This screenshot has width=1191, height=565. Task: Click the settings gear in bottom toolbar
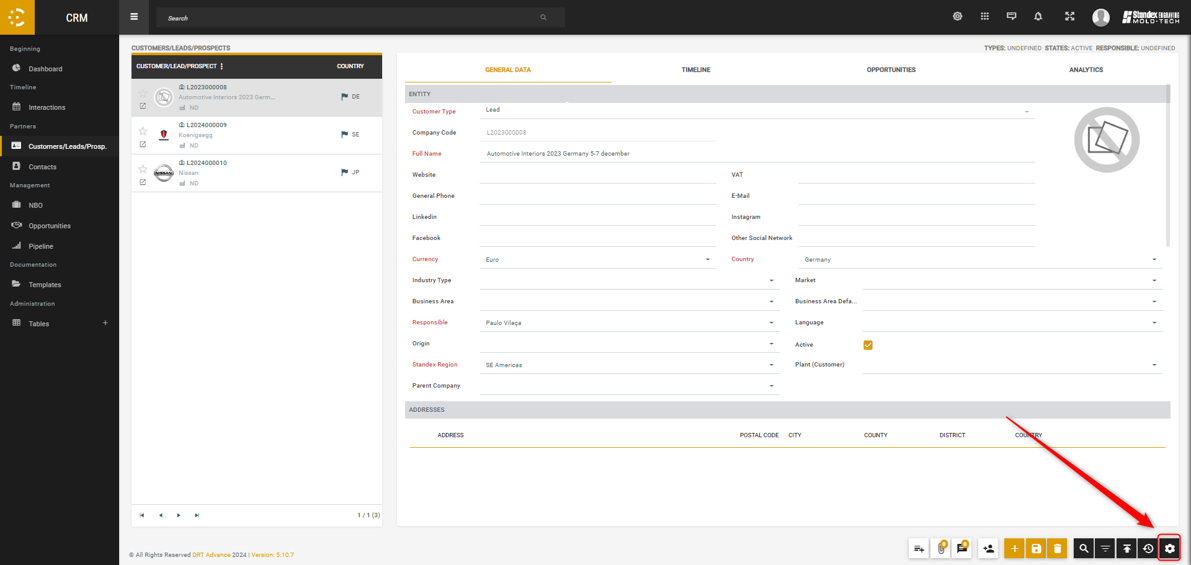1169,548
